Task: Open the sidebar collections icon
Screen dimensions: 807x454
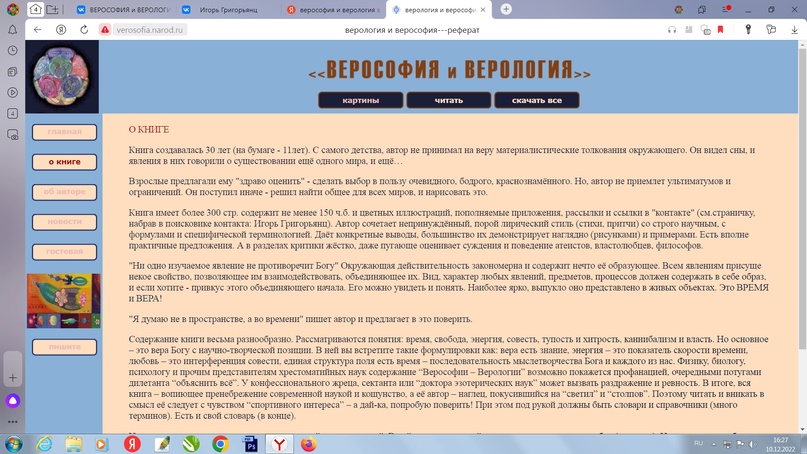Action: click(12, 72)
